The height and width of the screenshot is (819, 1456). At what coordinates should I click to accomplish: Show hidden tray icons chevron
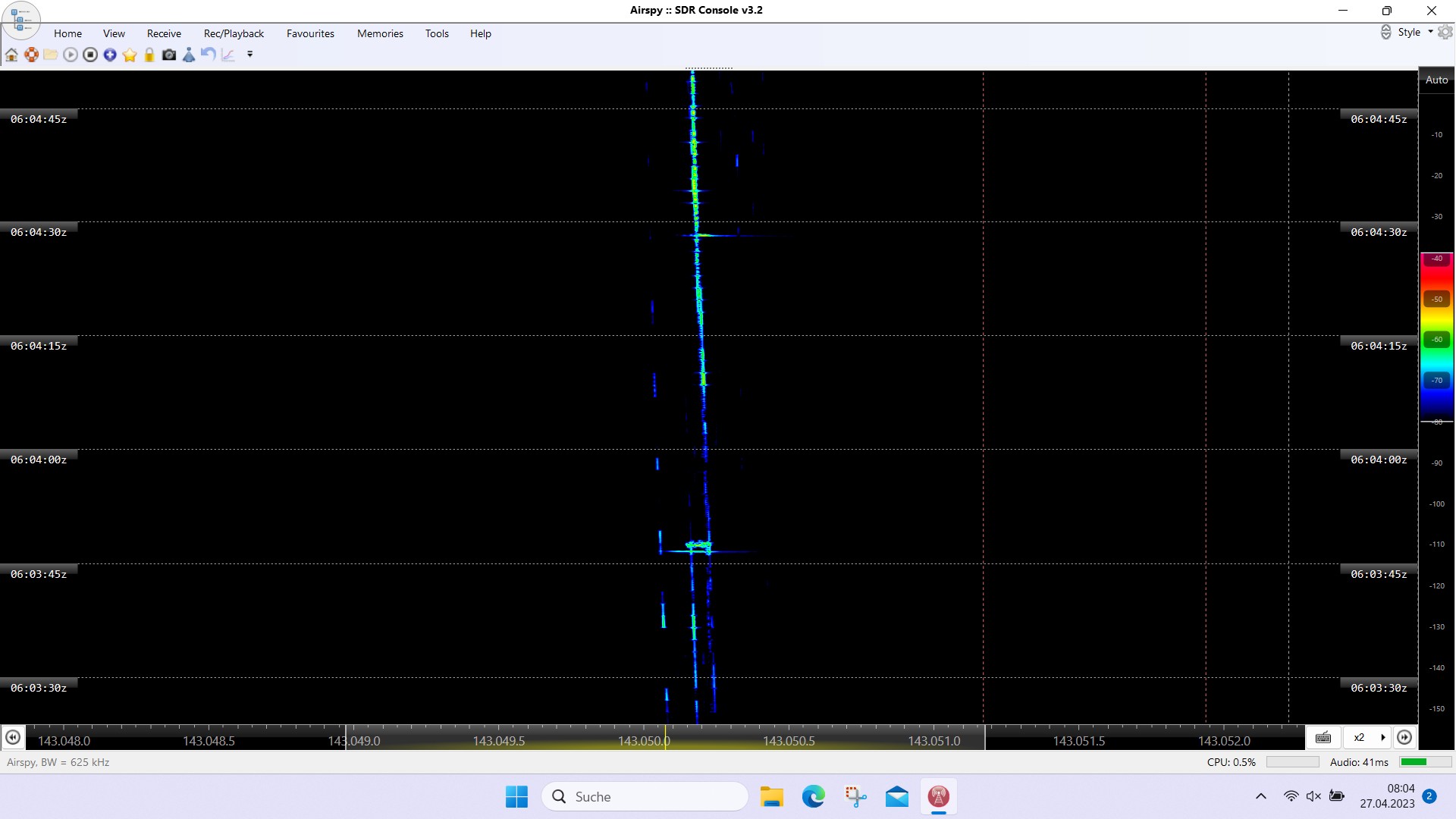click(x=1260, y=796)
